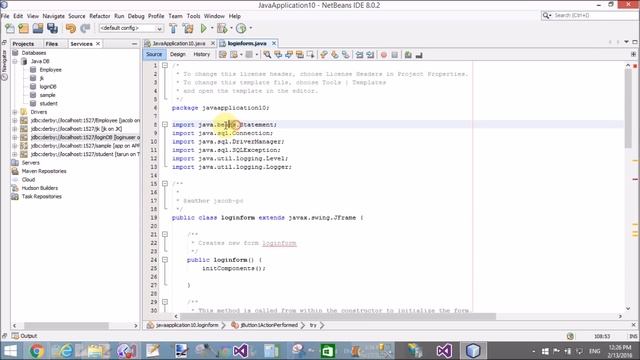Click the Debug Project icon
This screenshot has height=360, width=640.
point(222,28)
